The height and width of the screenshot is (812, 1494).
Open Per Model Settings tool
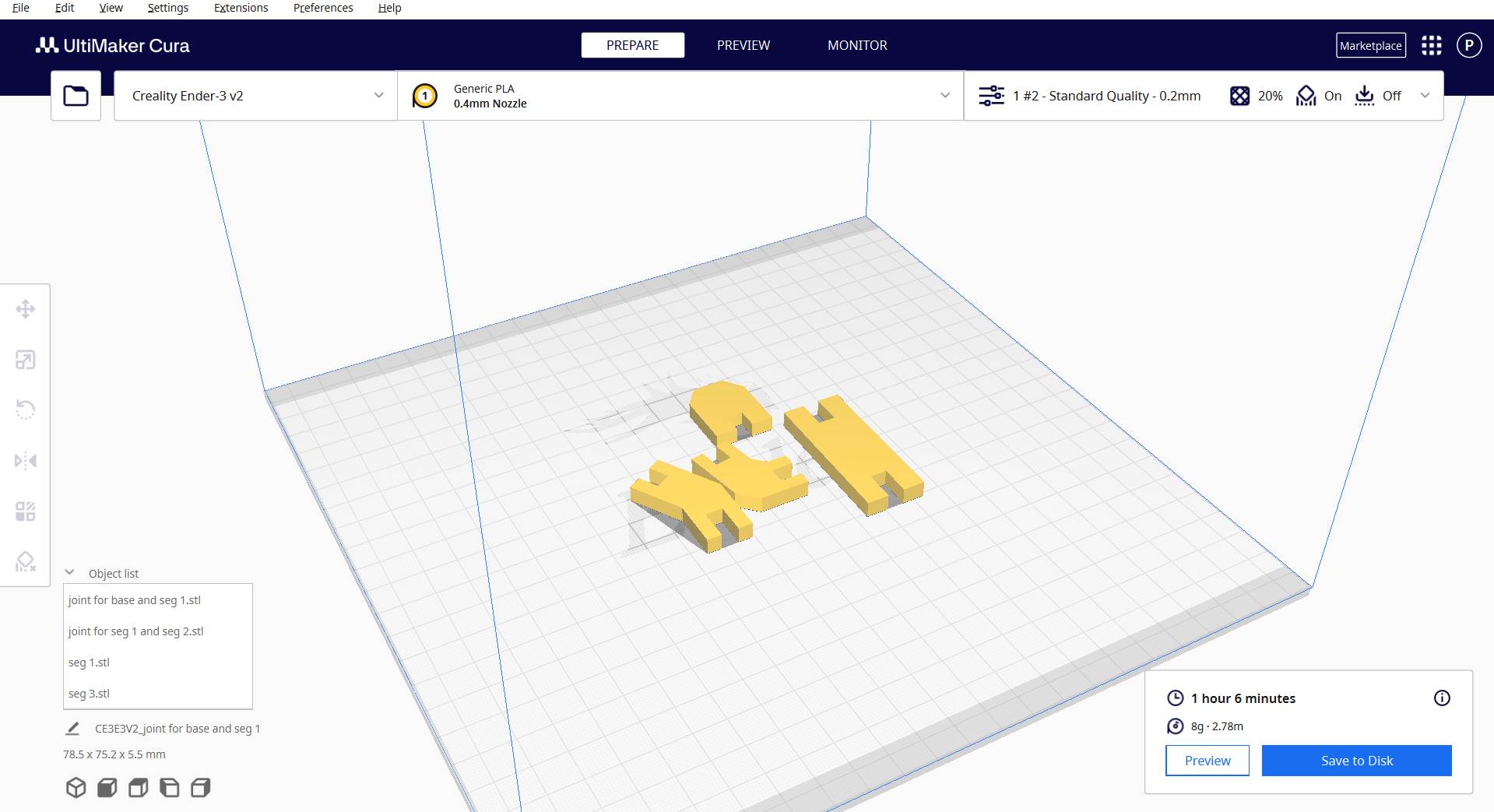tap(26, 511)
